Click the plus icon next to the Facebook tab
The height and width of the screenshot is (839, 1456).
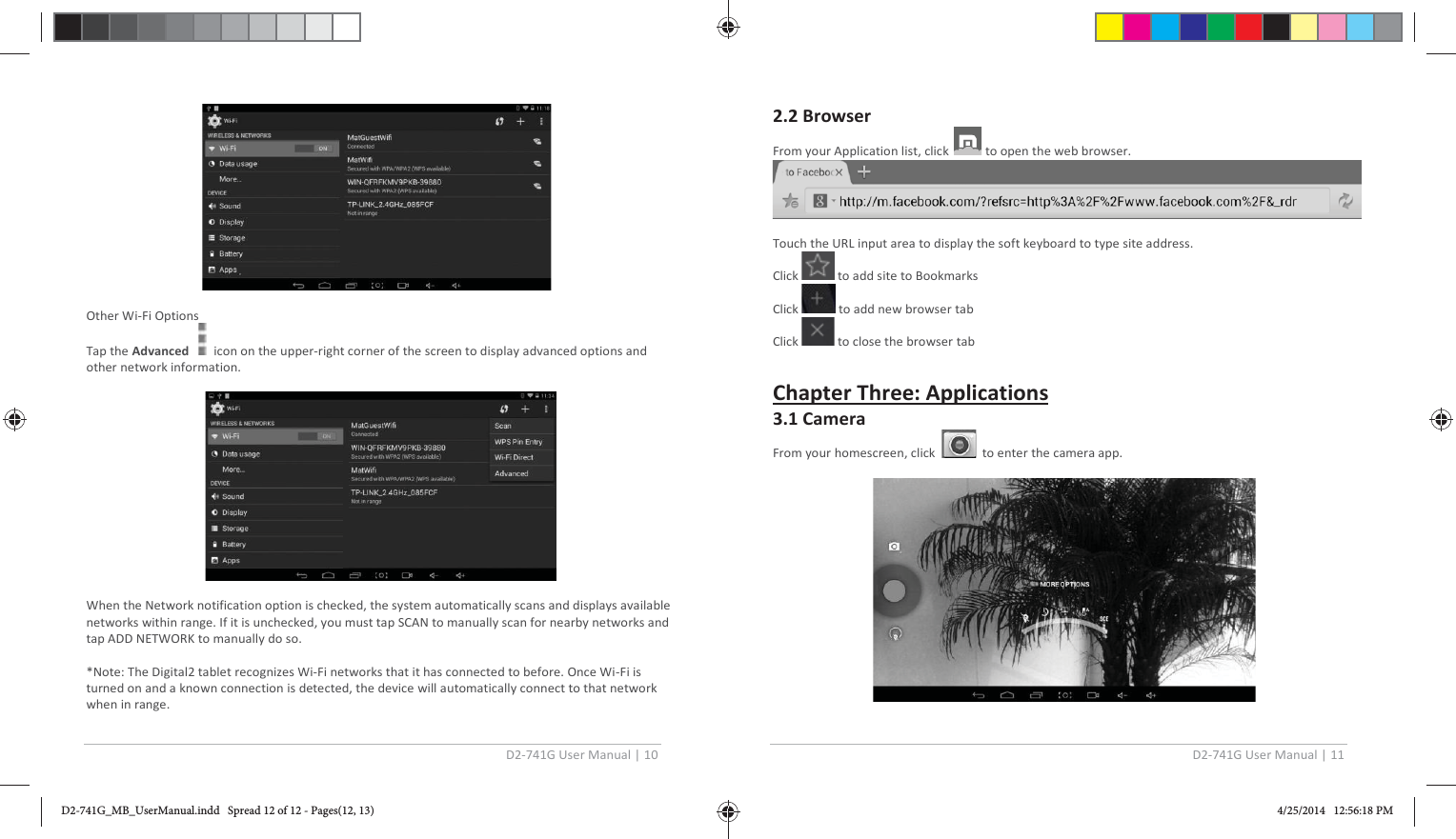coord(864,172)
